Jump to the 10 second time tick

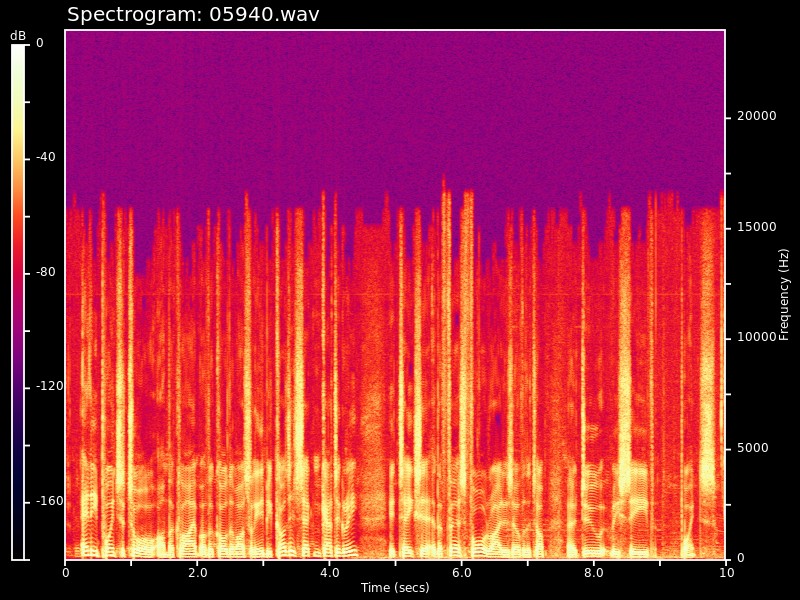pyautogui.click(x=726, y=573)
